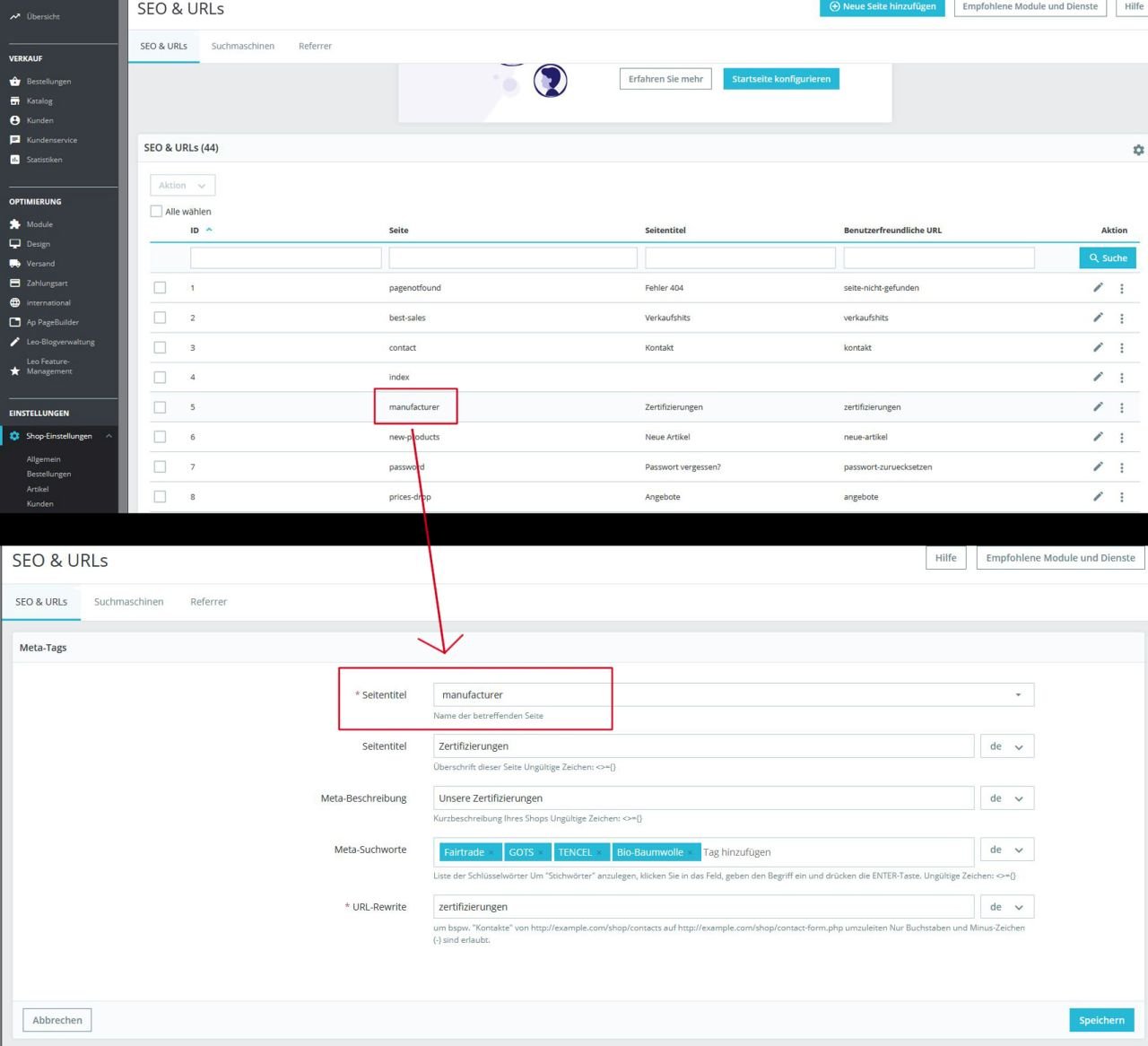
Task: Cancel the form with Abbrechen
Action: pyautogui.click(x=57, y=1020)
